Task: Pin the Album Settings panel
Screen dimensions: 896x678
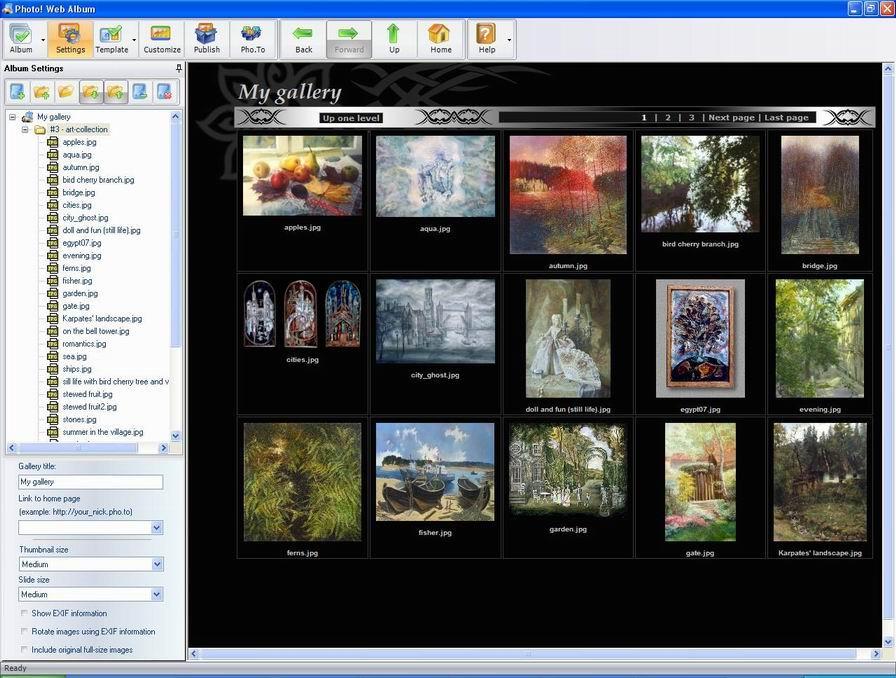Action: [178, 68]
